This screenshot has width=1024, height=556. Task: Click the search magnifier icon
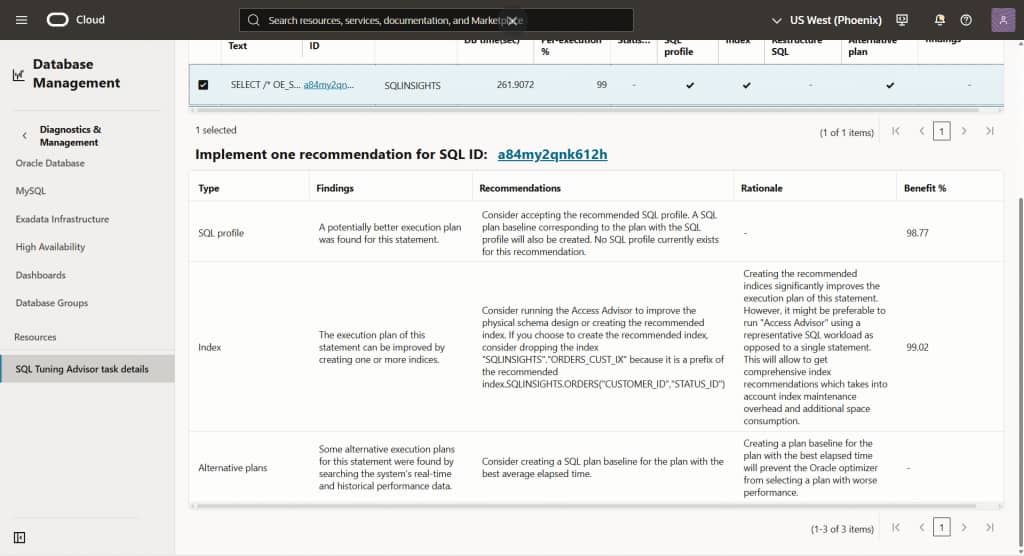(253, 20)
